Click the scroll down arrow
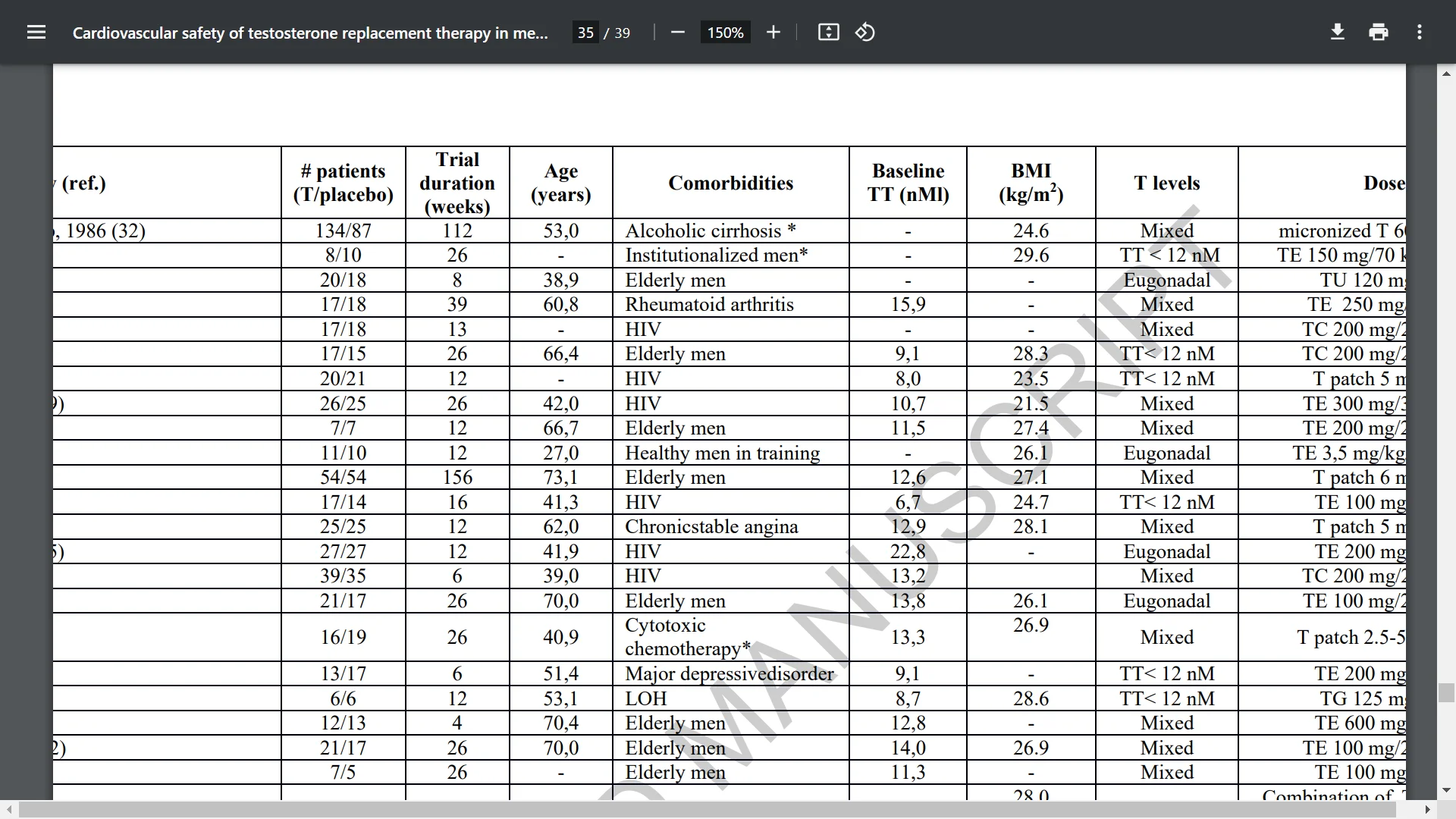This screenshot has height=819, width=1456. (x=1446, y=790)
